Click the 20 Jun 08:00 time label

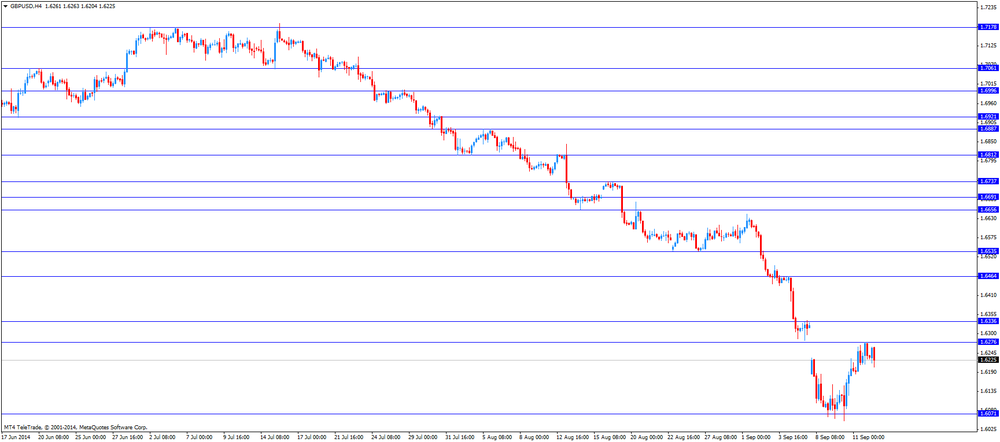pyautogui.click(x=54, y=438)
